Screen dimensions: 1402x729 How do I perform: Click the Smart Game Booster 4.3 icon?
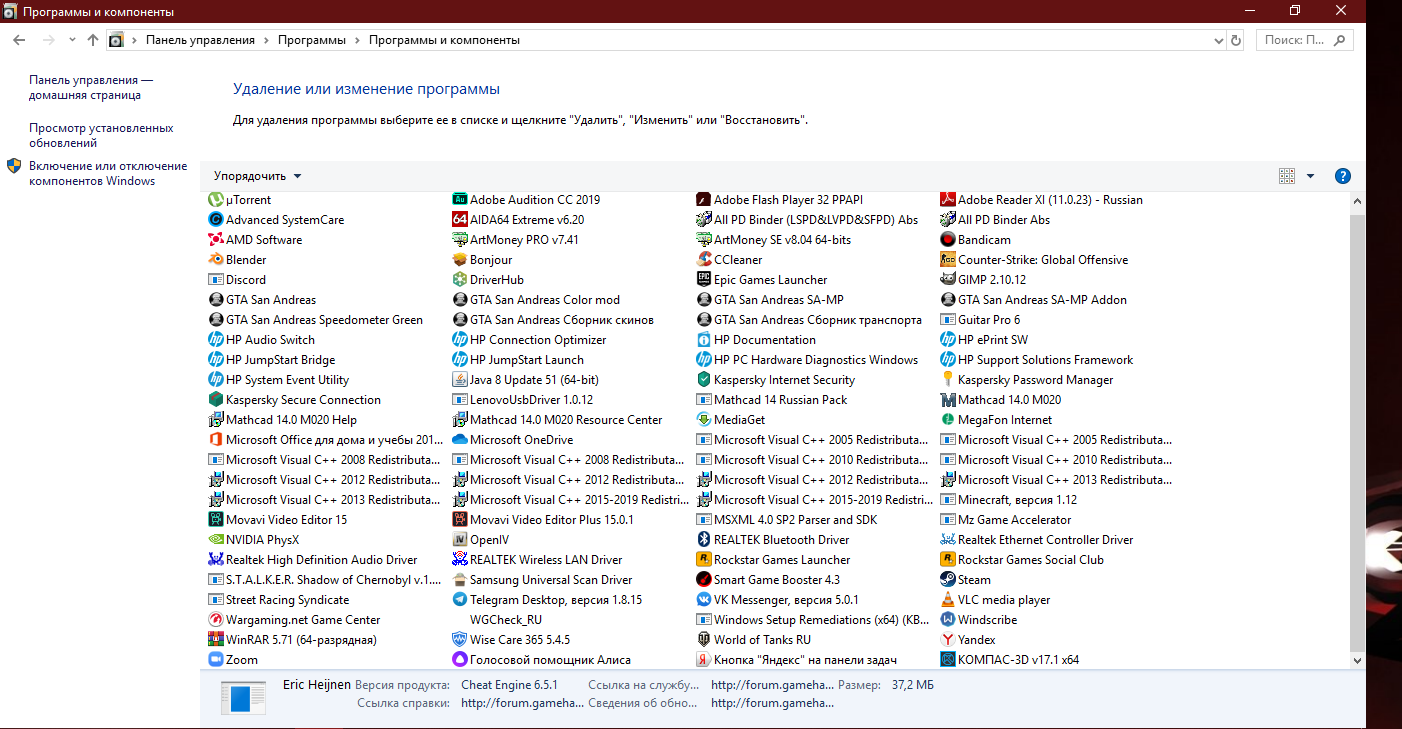point(704,580)
